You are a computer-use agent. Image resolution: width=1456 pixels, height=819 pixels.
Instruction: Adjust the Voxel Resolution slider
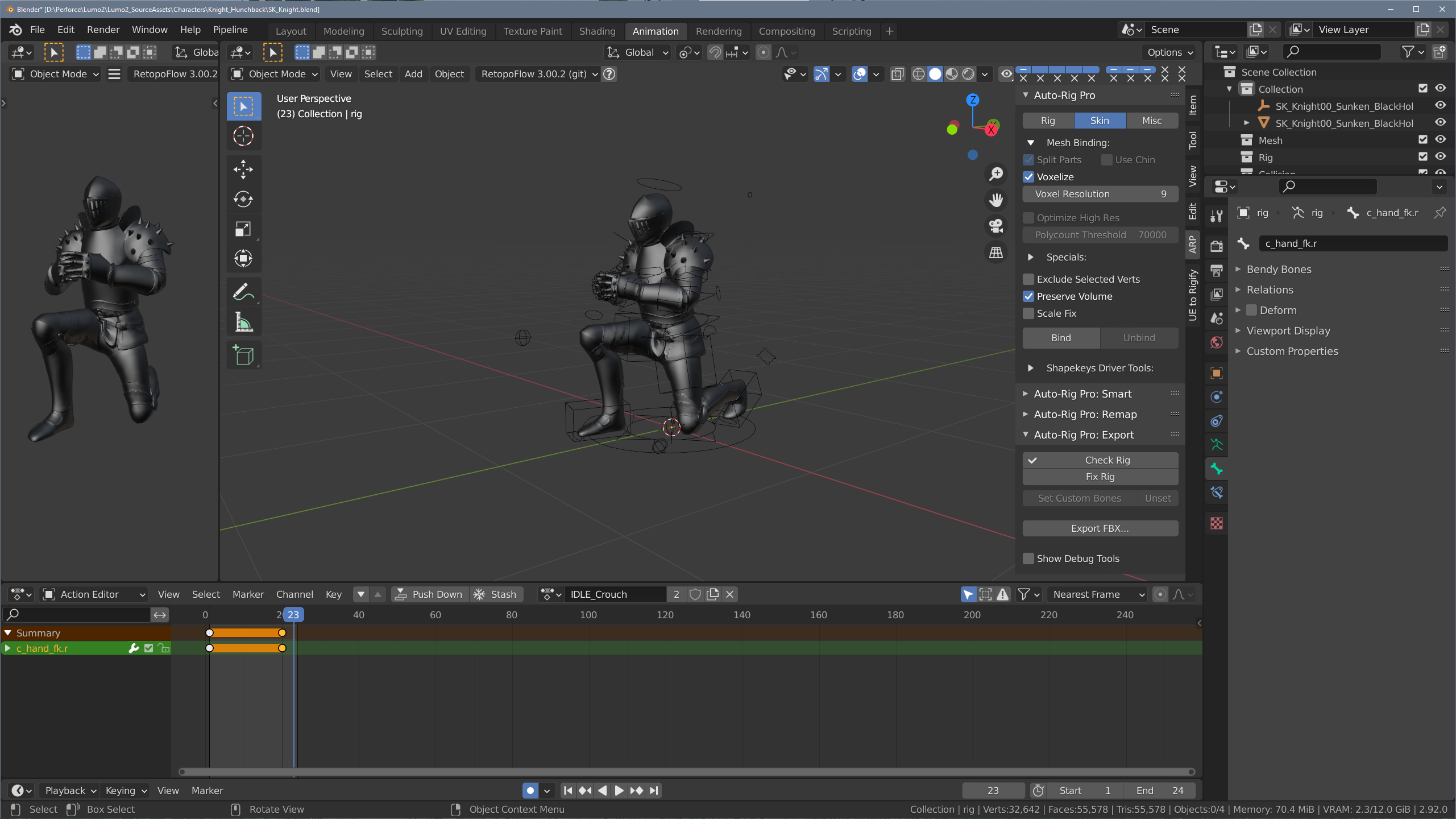point(1100,194)
